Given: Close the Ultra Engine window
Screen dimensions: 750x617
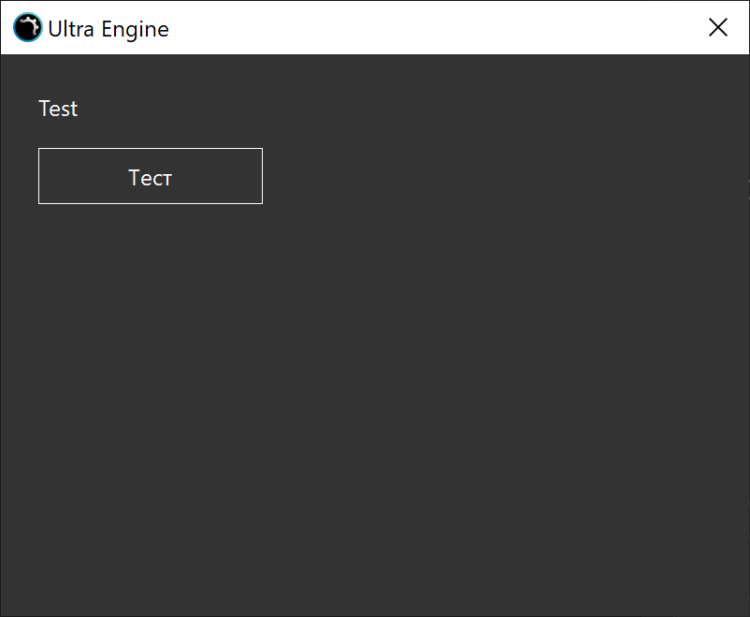Looking at the screenshot, I should [x=717, y=28].
